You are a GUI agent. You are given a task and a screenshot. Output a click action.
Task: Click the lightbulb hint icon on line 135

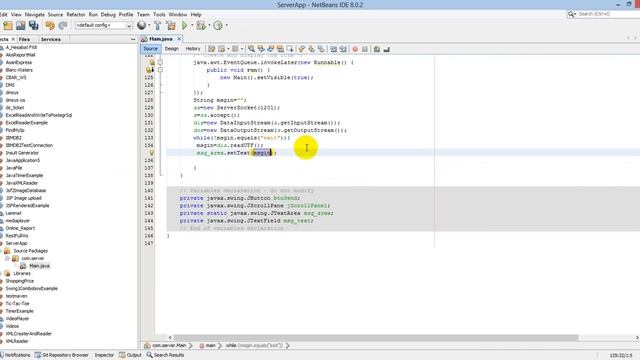151,153
